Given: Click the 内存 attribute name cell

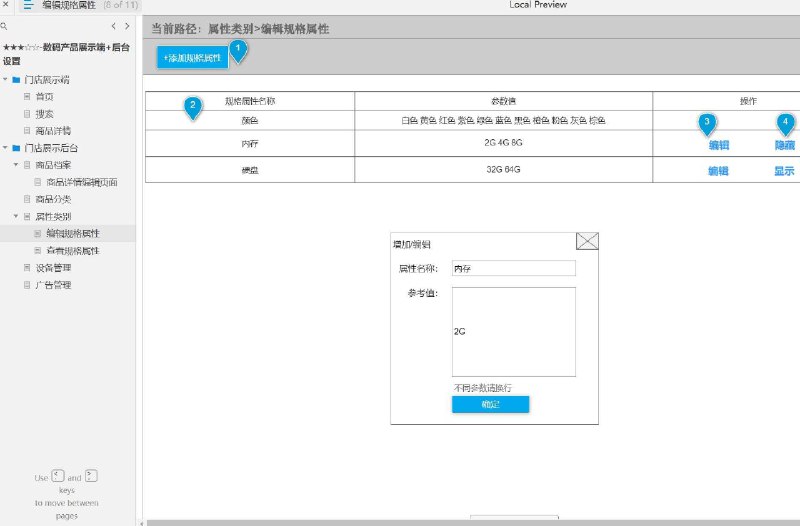Looking at the screenshot, I should [x=250, y=143].
